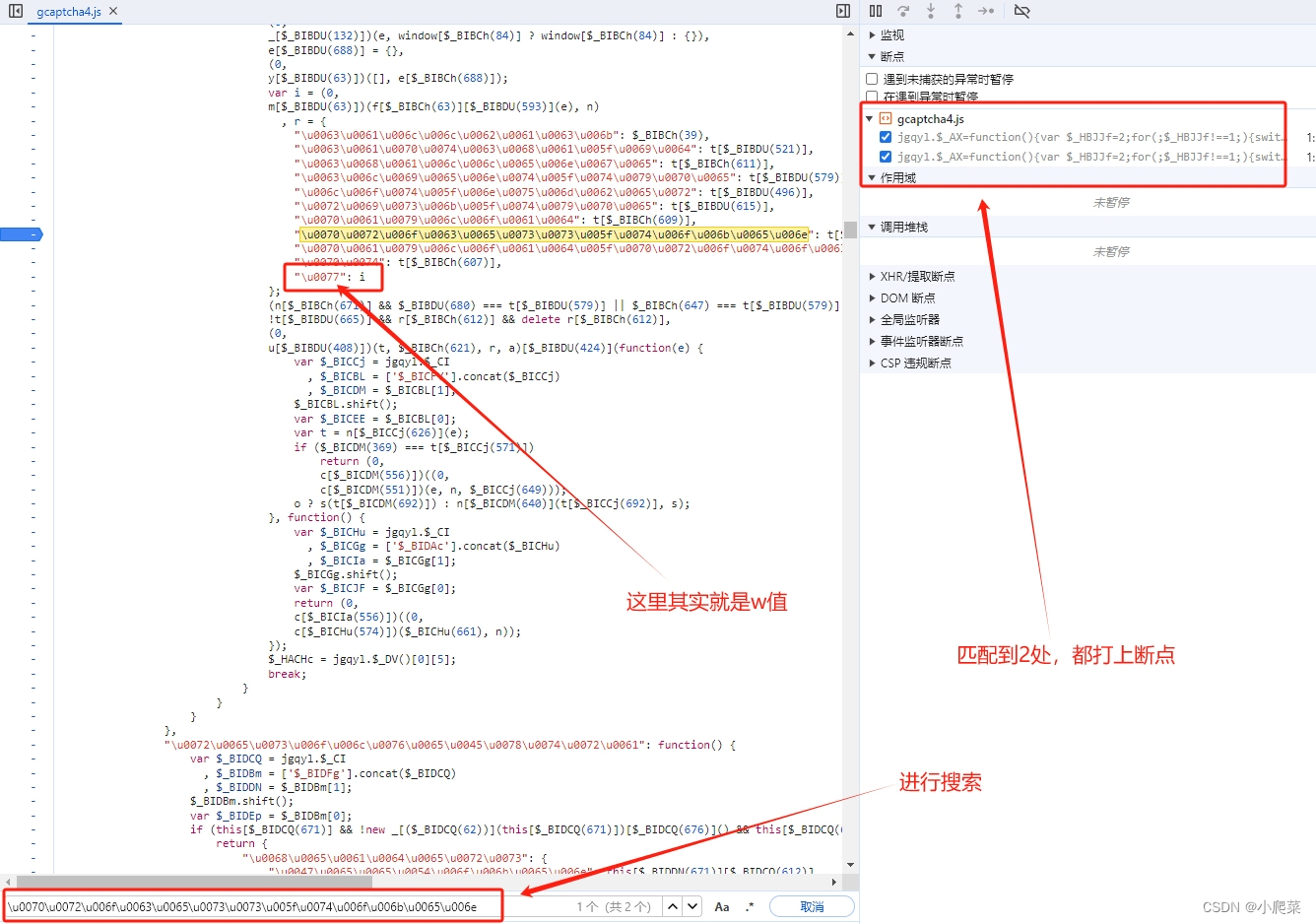
Task: Click the highlighted search match in code
Action: point(555,234)
